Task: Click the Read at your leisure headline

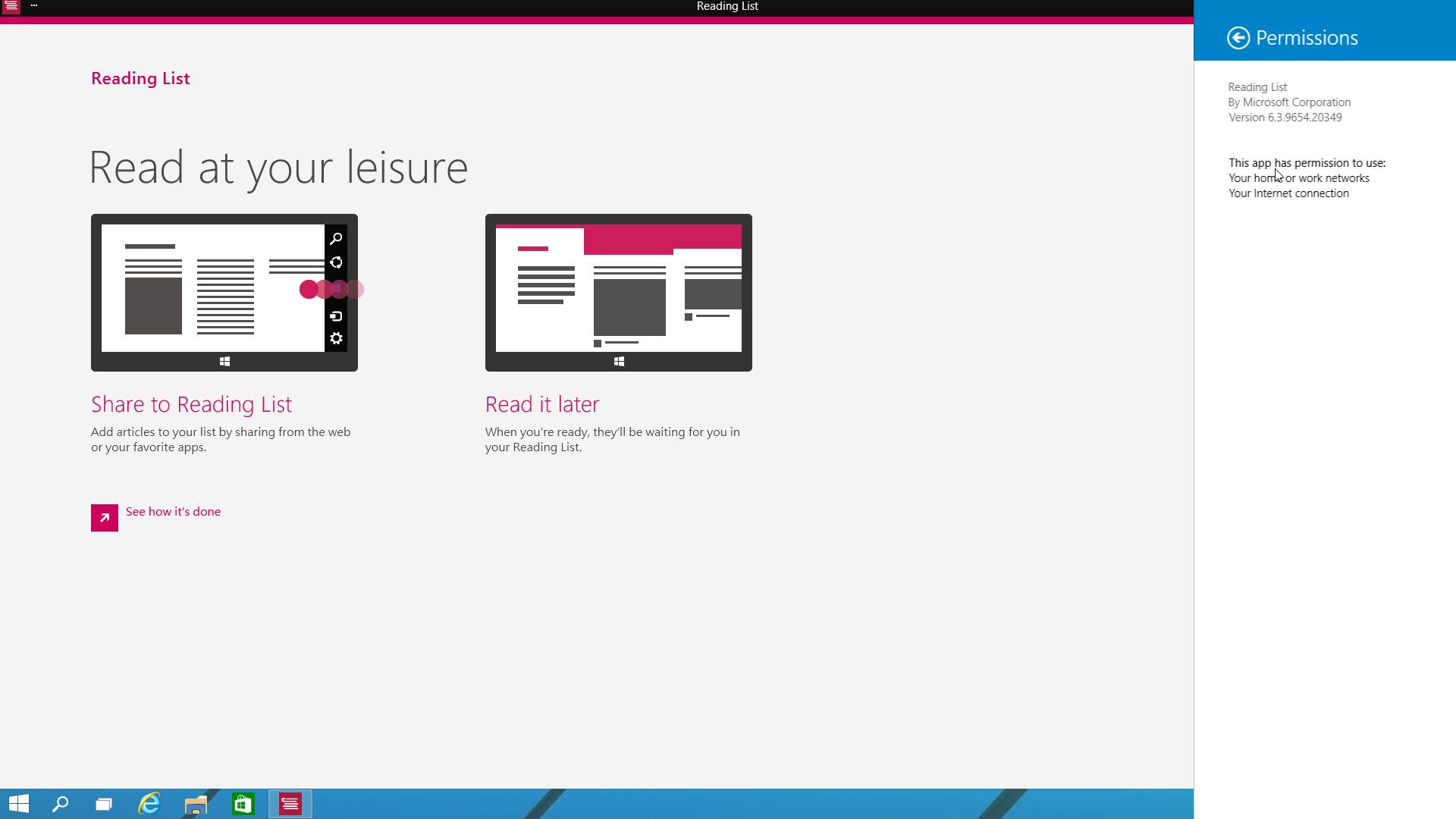Action: [x=278, y=168]
